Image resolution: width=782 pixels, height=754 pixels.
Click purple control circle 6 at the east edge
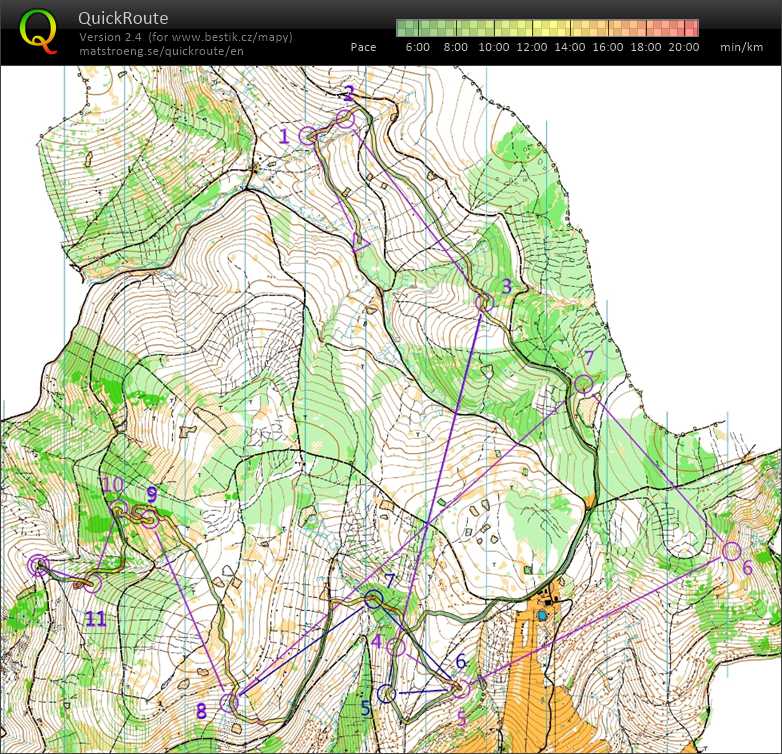click(x=731, y=551)
